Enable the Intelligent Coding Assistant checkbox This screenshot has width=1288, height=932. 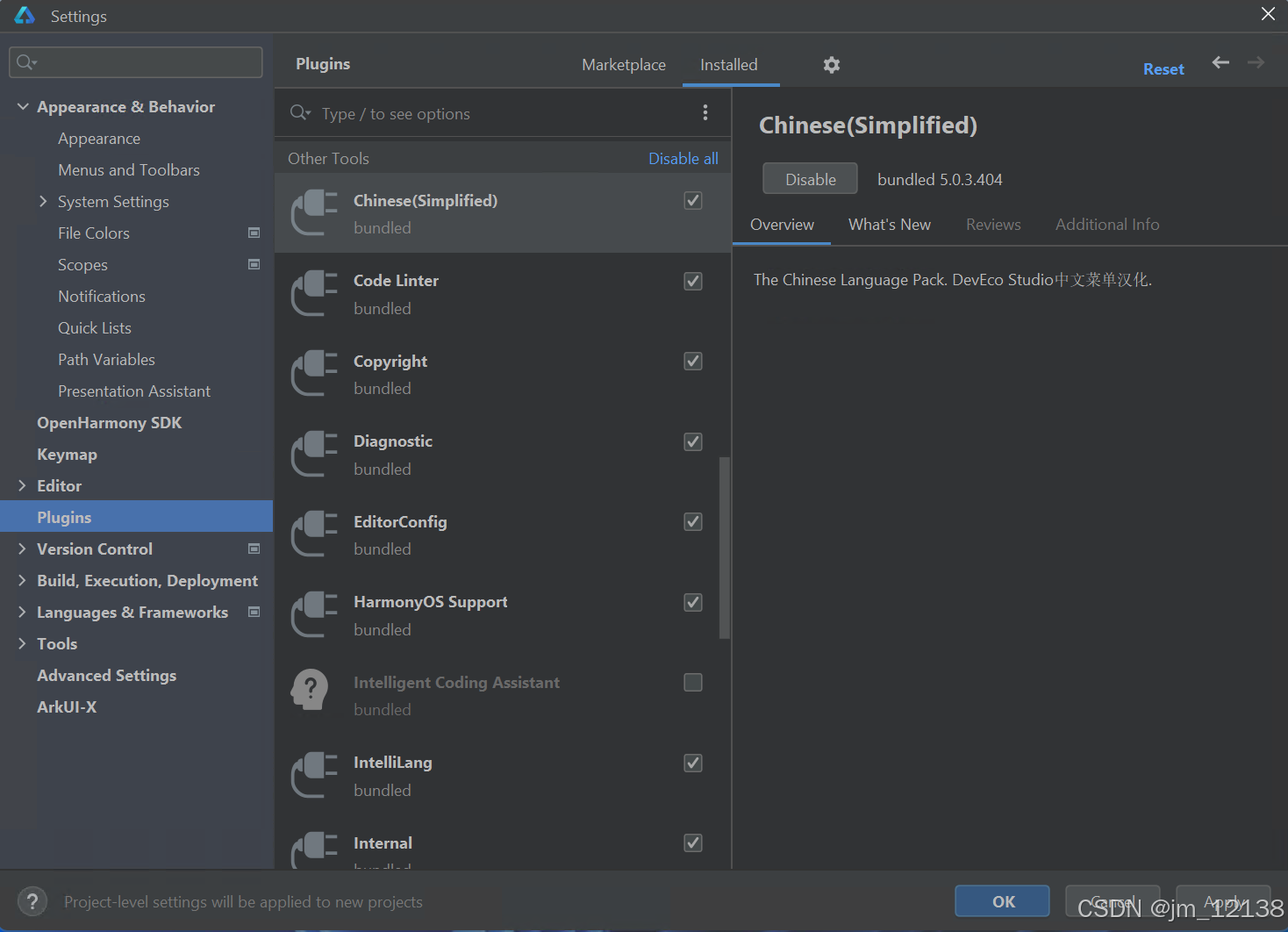point(693,682)
